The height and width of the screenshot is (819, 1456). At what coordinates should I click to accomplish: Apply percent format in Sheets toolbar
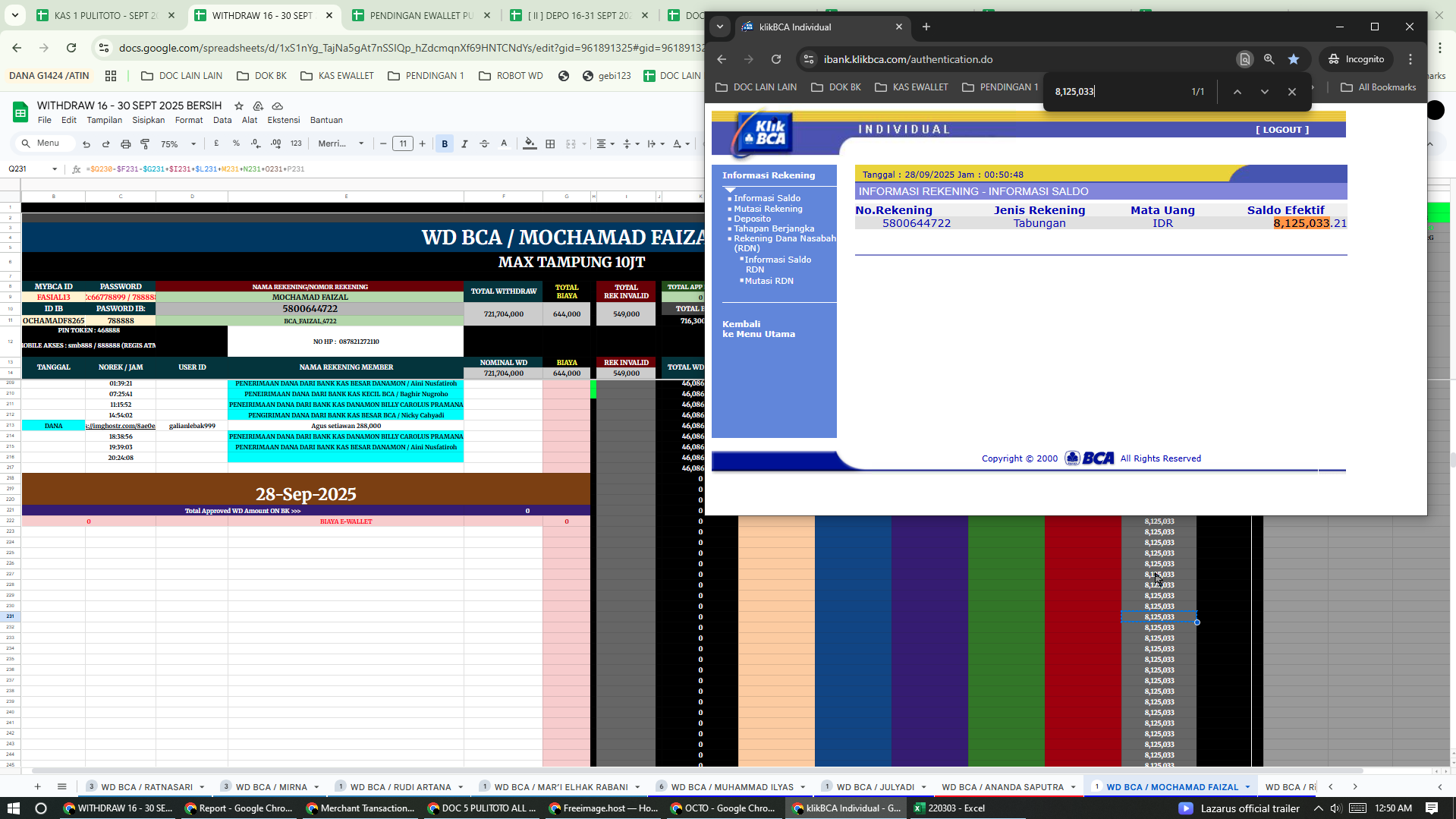coord(237,143)
